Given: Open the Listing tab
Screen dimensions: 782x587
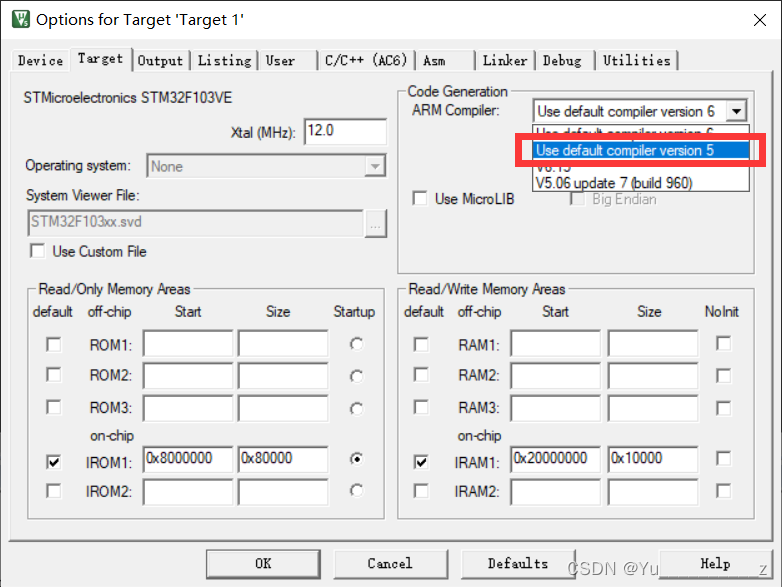Looking at the screenshot, I should point(224,61).
